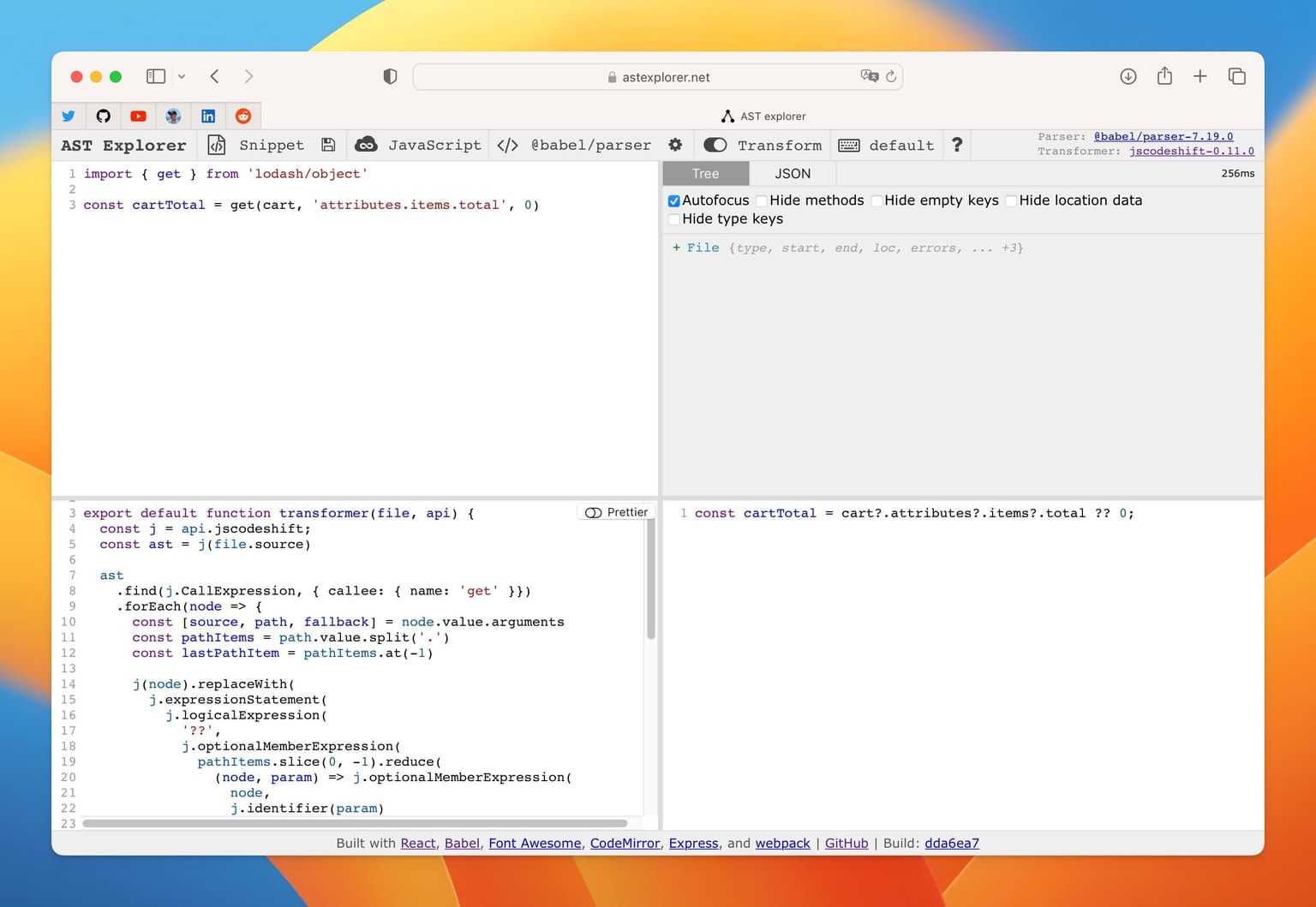This screenshot has width=1316, height=907.
Task: Enable Hide type keys checkbox
Action: (674, 219)
